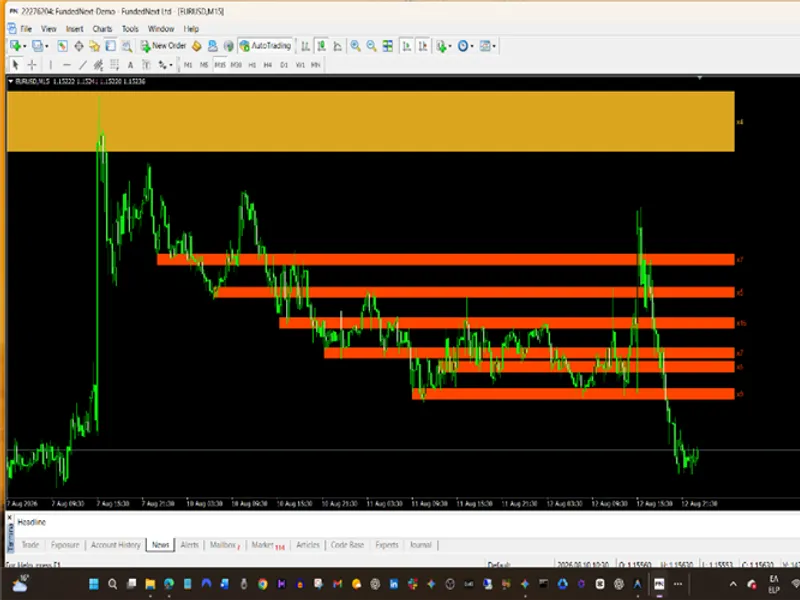Open the Windows Start menu
The image size is (800, 600).
coord(94,584)
